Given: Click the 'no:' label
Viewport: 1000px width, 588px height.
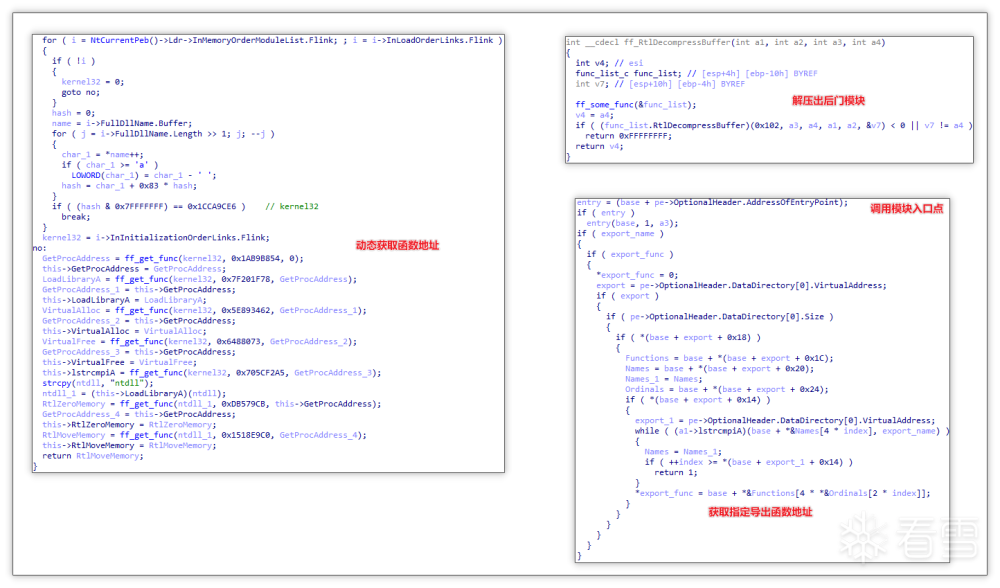Looking at the screenshot, I should 40,248.
